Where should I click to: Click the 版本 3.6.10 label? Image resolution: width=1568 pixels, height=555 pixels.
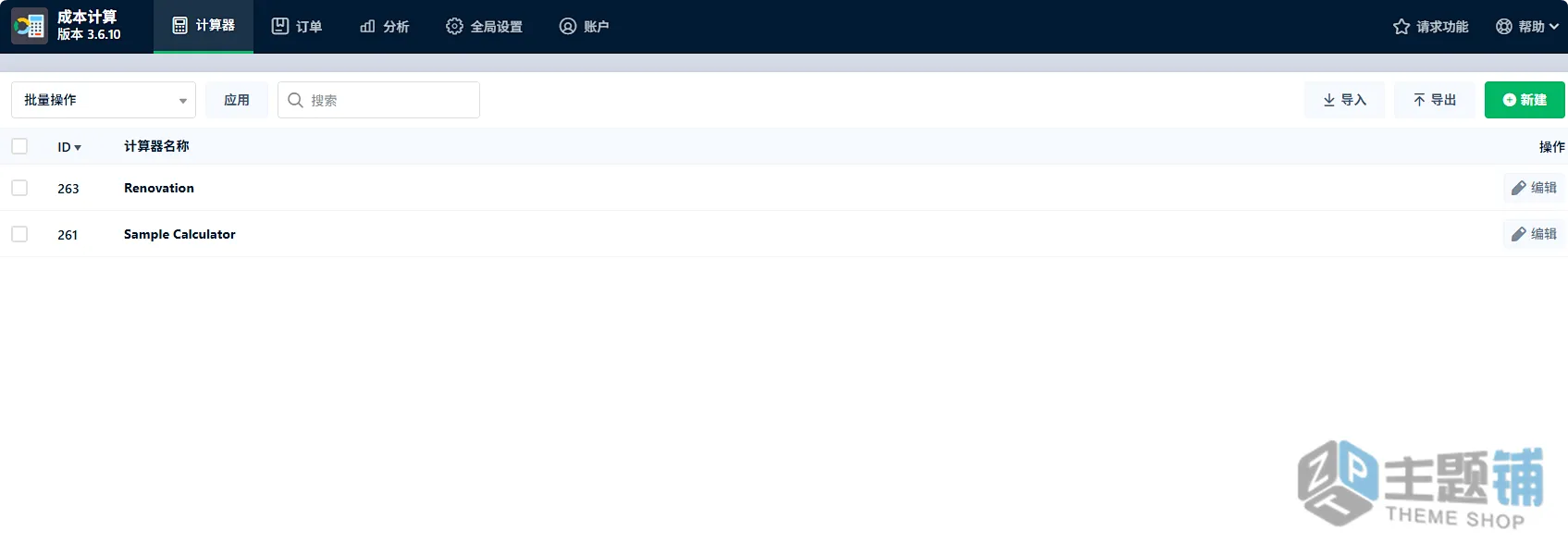click(x=89, y=34)
